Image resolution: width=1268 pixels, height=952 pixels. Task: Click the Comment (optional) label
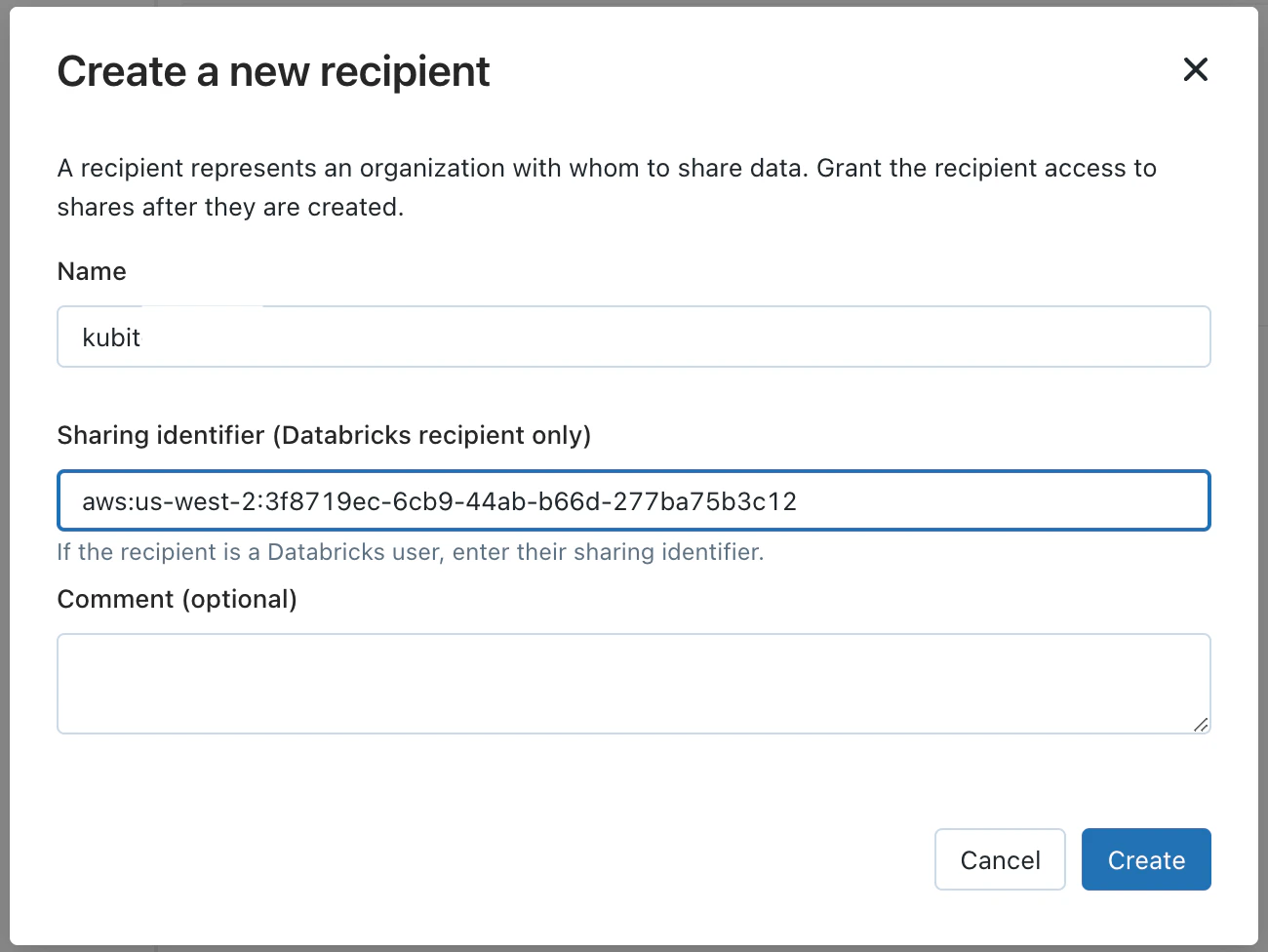pos(178,599)
